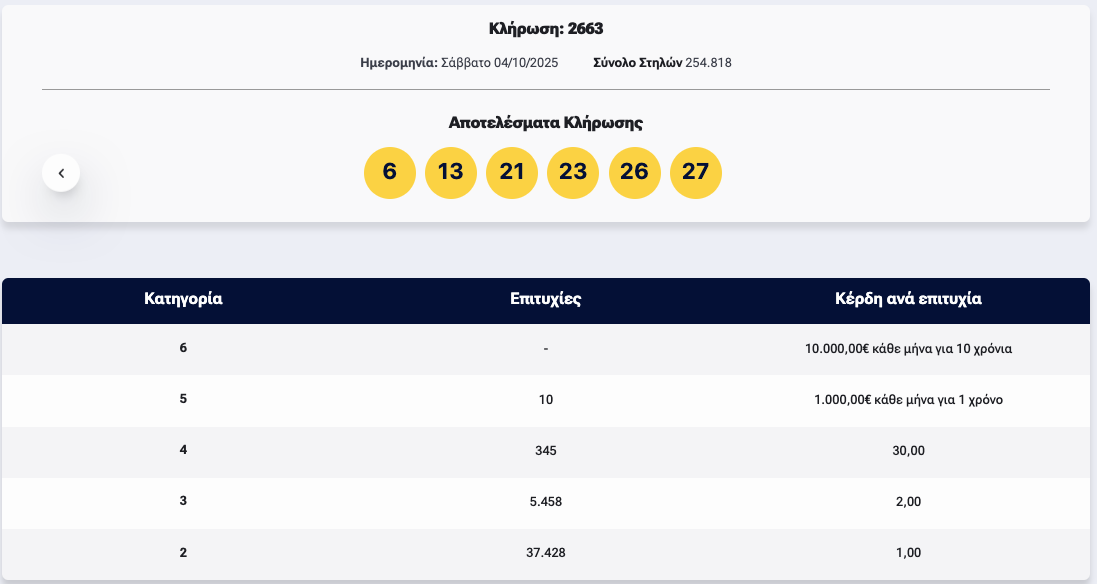Image resolution: width=1097 pixels, height=584 pixels.
Task: Open the previous draw with the left chevron
Action: (61, 171)
